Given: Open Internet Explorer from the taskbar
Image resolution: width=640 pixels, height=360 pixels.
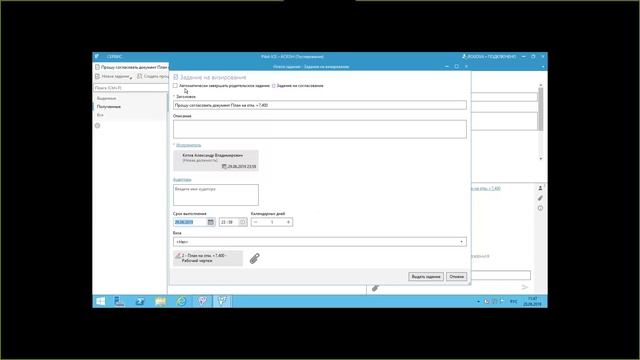Looking at the screenshot, I should pyautogui.click(x=181, y=301).
